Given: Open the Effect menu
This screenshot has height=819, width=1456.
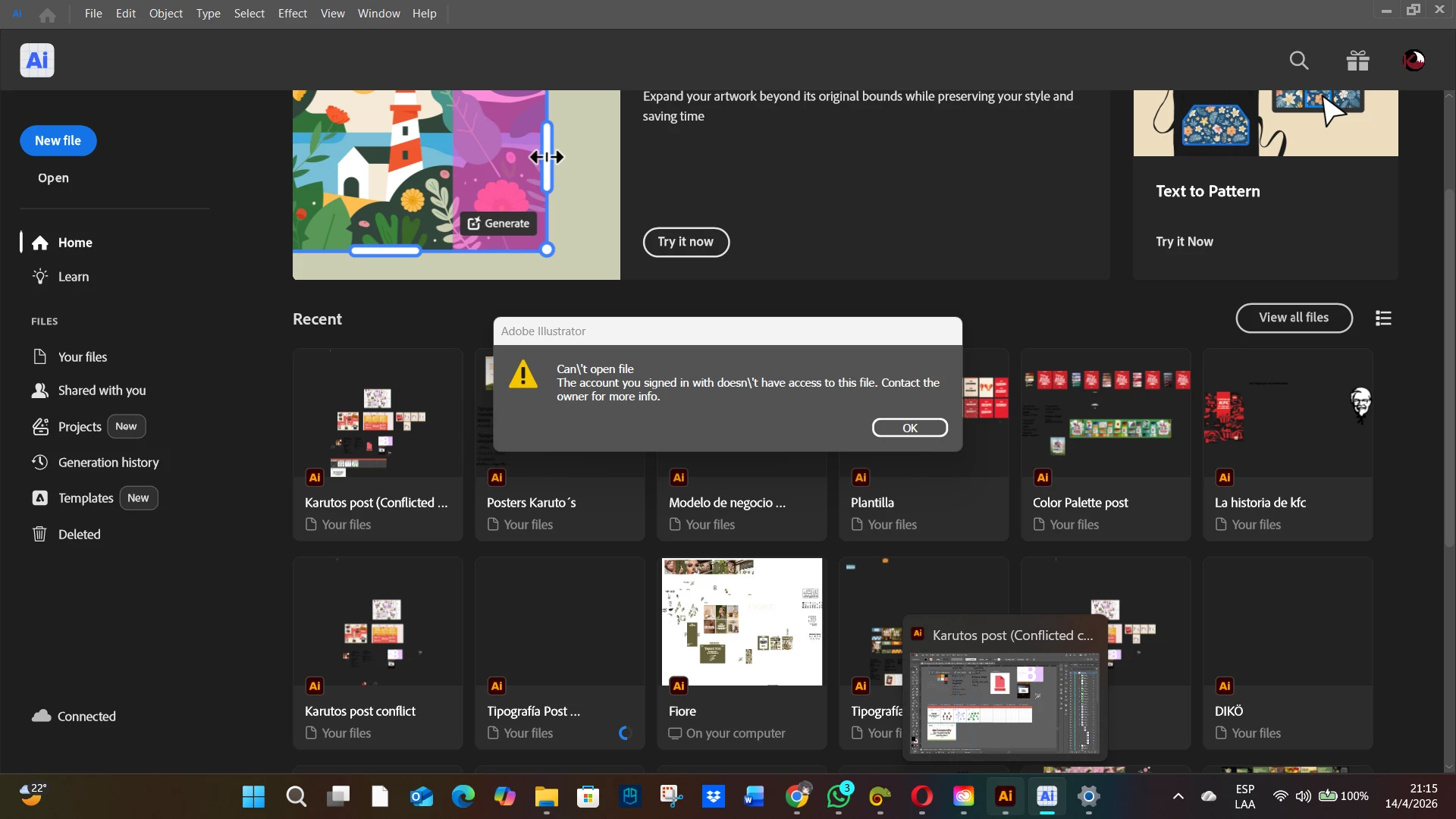Looking at the screenshot, I should pos(292,14).
